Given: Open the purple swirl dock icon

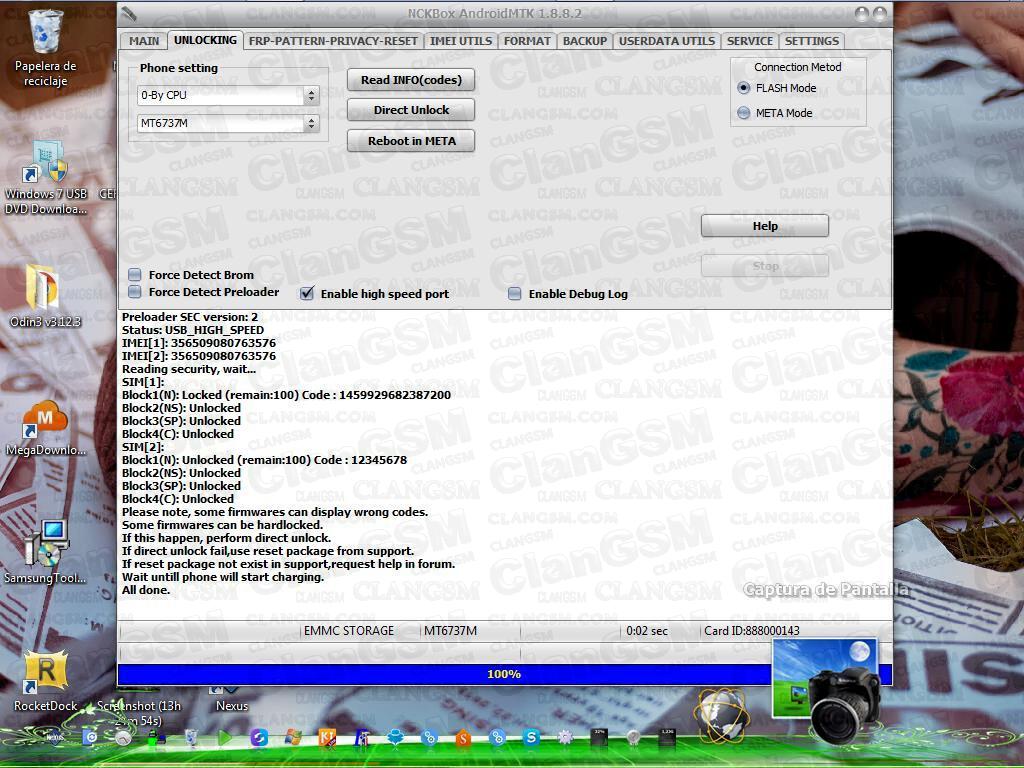Looking at the screenshot, I should click(x=259, y=737).
